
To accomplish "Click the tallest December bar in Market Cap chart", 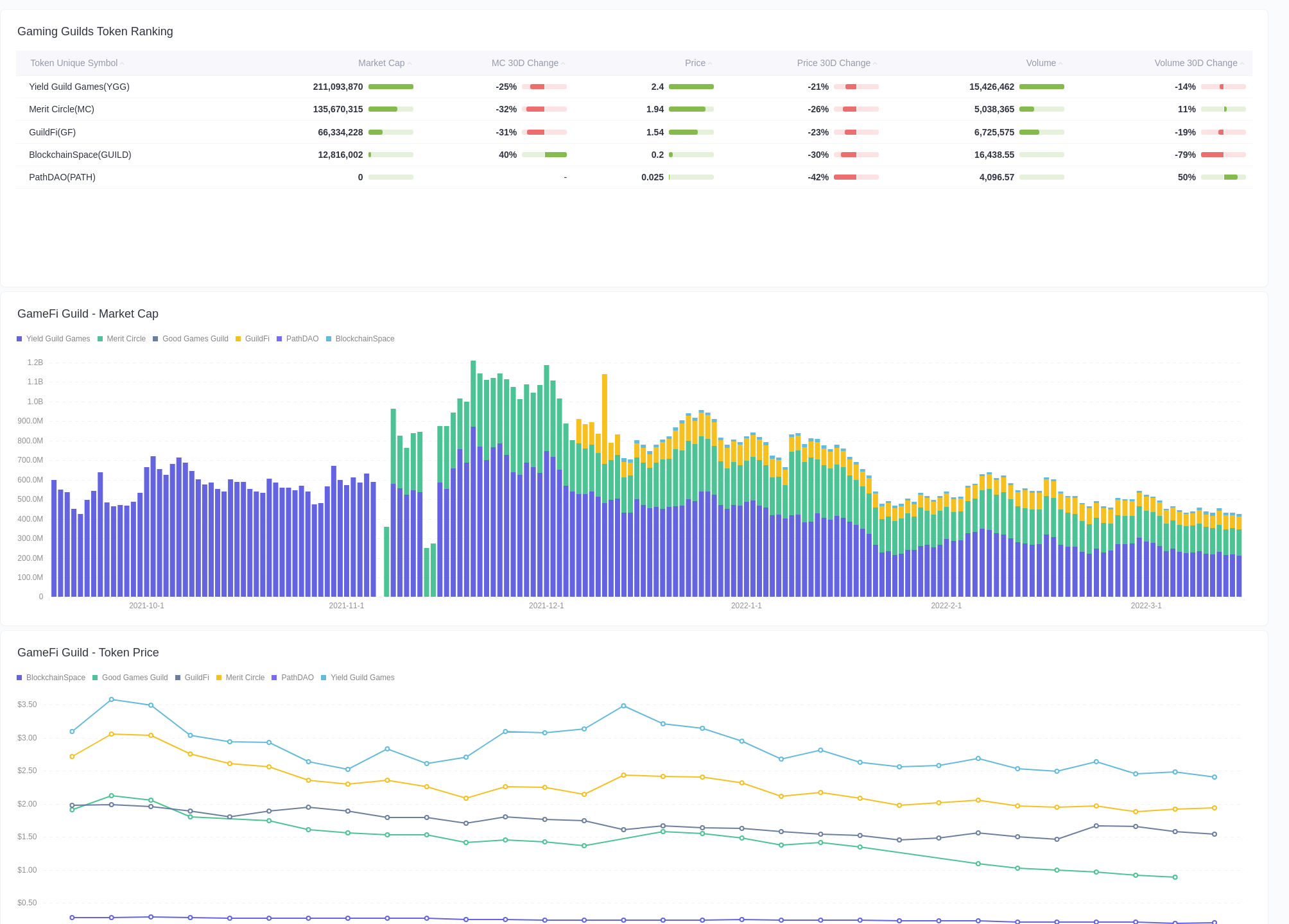I will (473, 481).
